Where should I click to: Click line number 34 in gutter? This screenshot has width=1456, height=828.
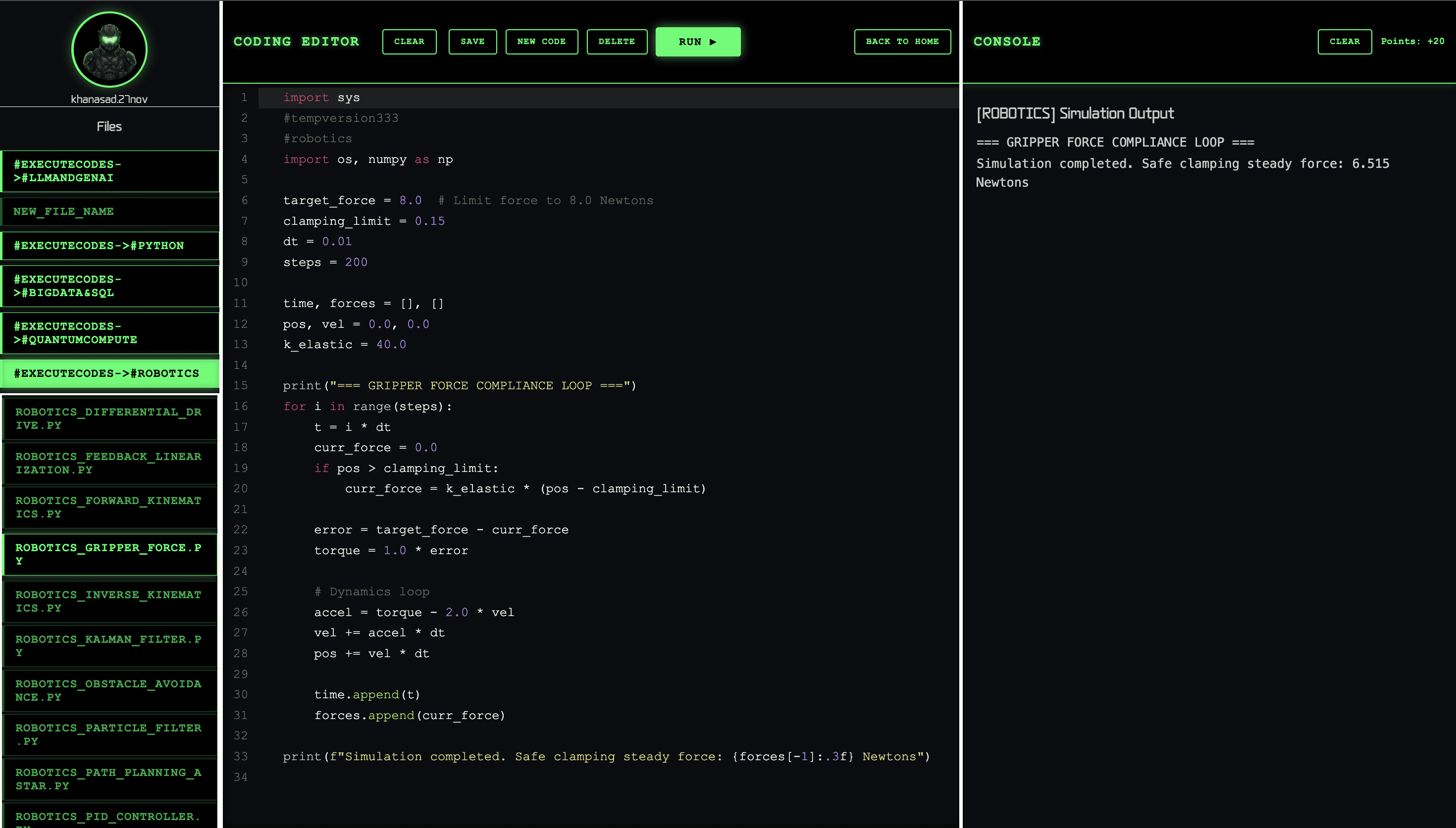click(241, 777)
